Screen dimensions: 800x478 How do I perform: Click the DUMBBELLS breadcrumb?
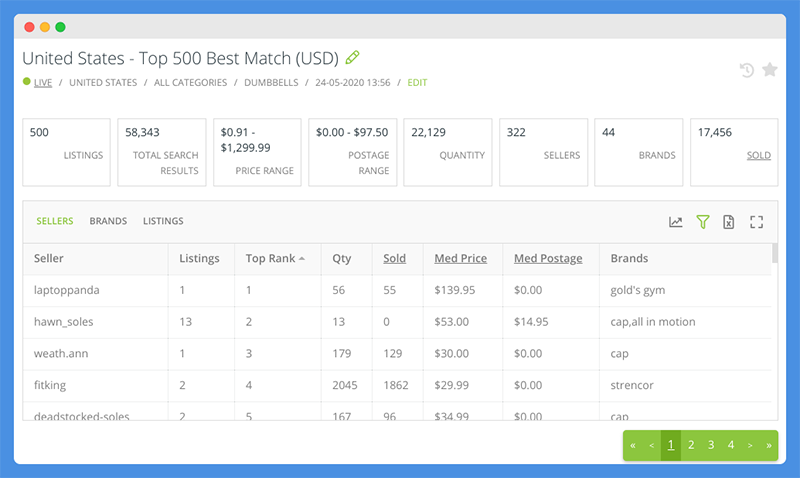(271, 83)
